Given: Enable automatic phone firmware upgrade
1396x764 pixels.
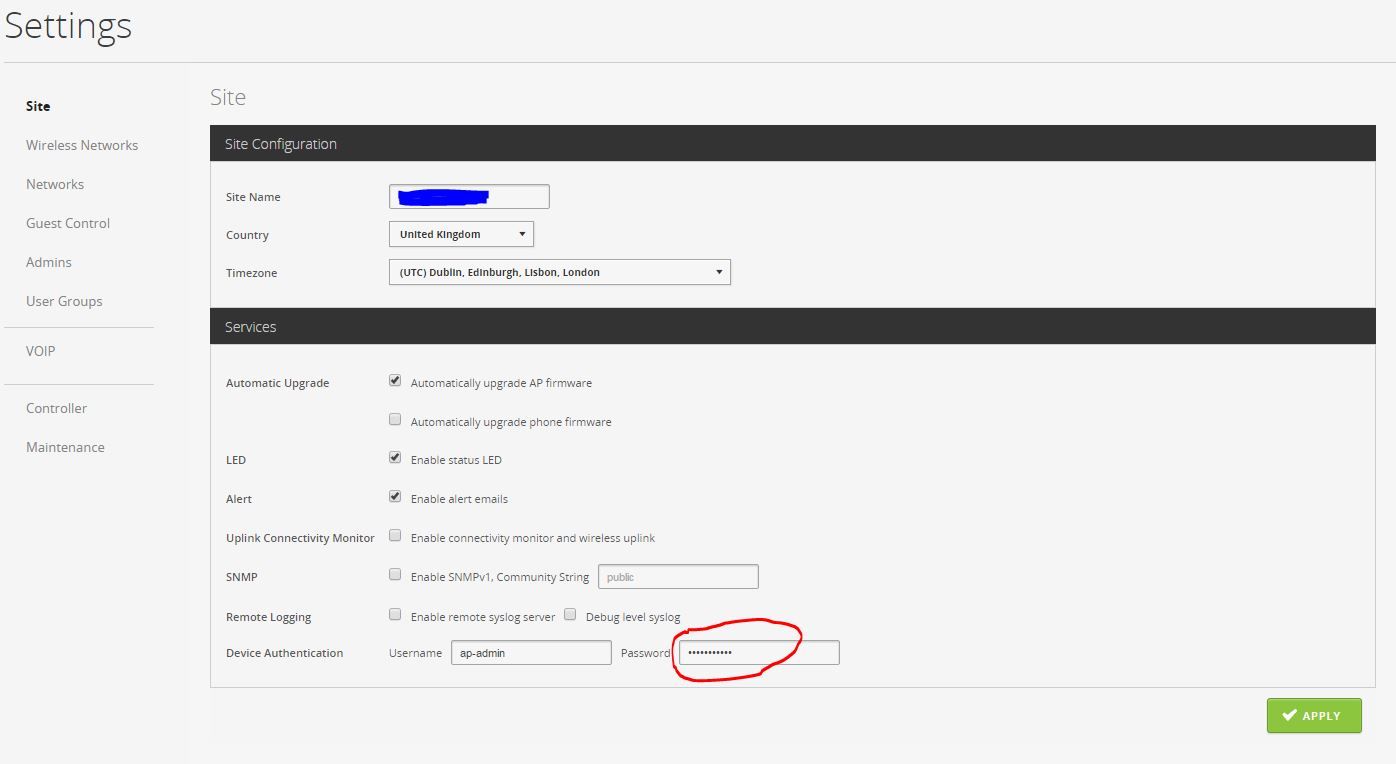Looking at the screenshot, I should (x=395, y=420).
